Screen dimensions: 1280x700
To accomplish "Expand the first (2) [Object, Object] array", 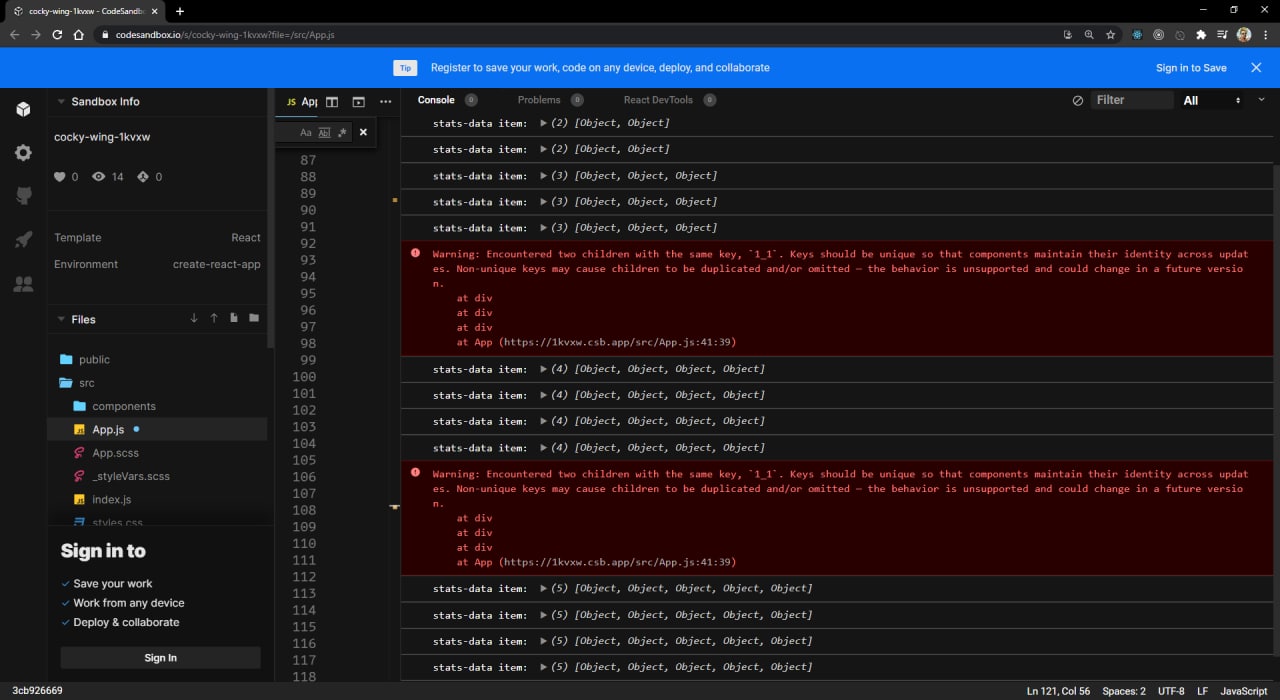I will point(543,123).
